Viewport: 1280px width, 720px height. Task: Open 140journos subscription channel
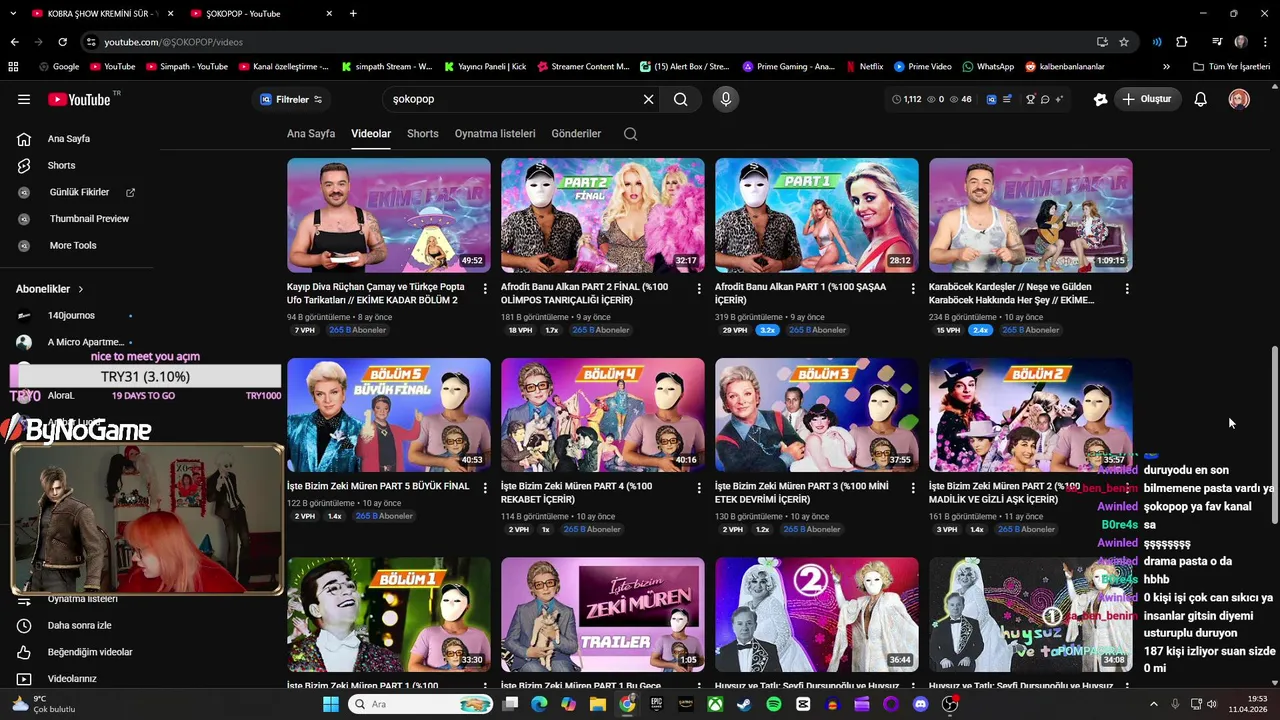pyautogui.click(x=71, y=316)
